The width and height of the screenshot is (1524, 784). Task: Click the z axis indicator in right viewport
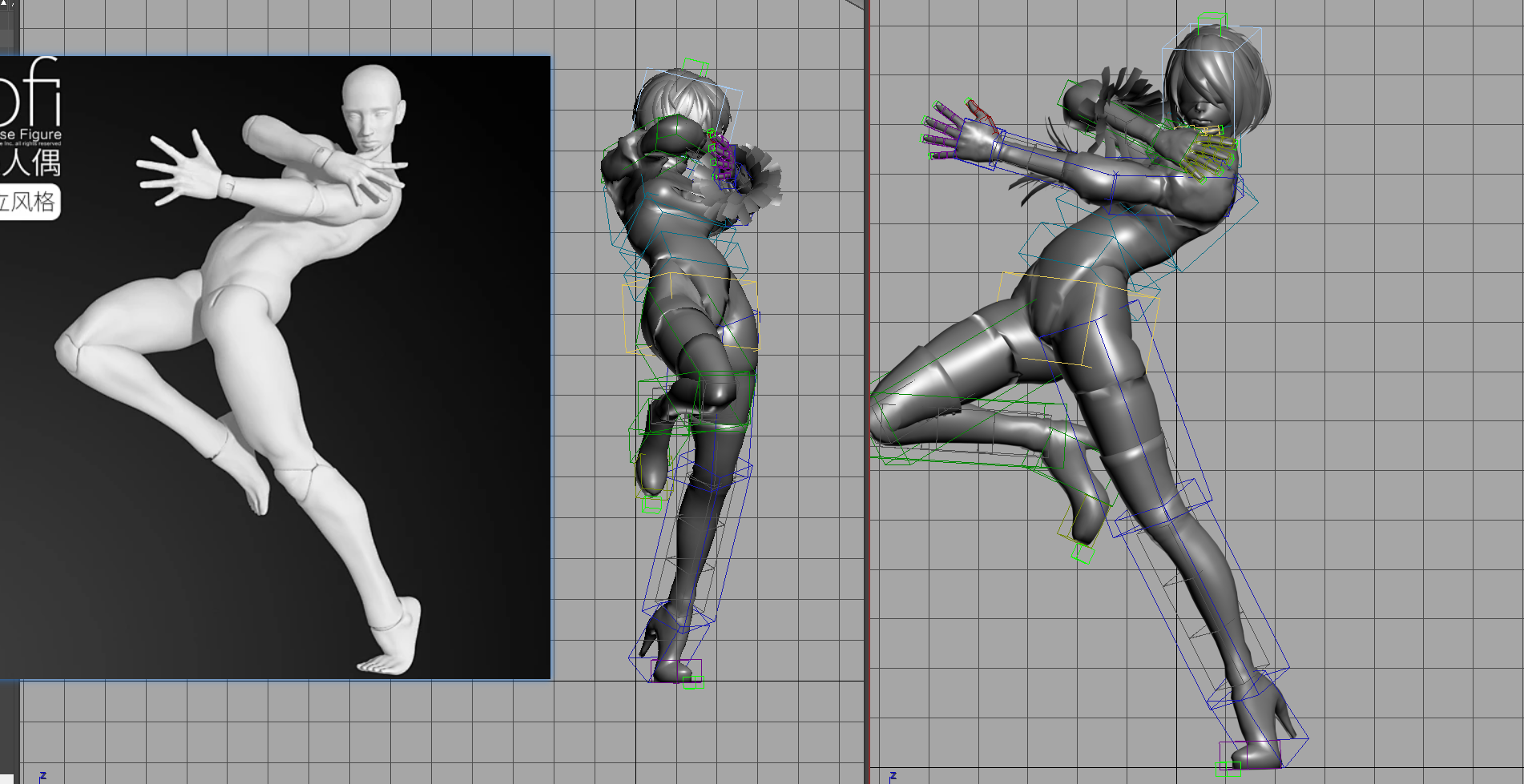pos(893,776)
